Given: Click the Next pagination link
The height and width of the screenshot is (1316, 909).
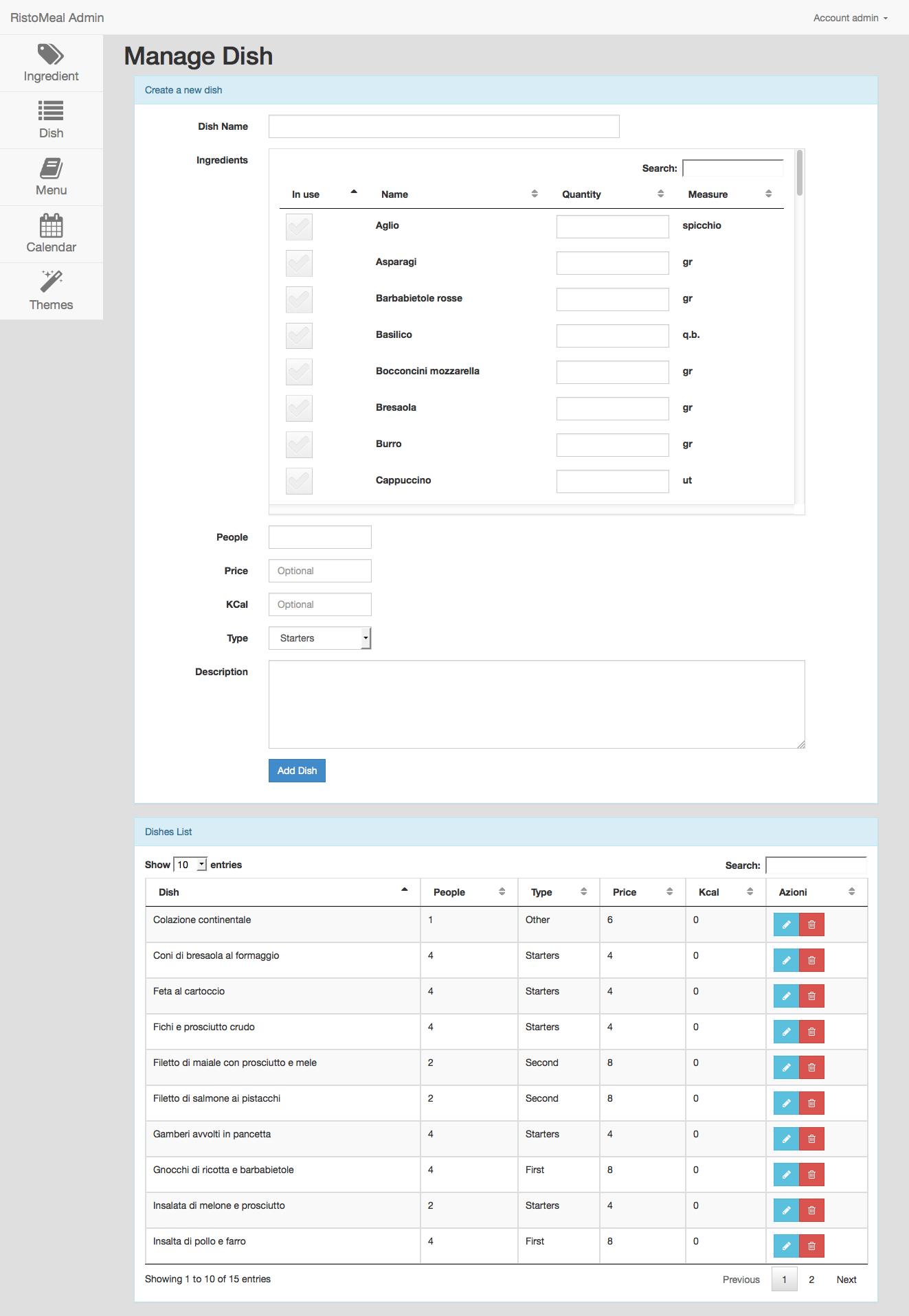Looking at the screenshot, I should click(846, 1280).
